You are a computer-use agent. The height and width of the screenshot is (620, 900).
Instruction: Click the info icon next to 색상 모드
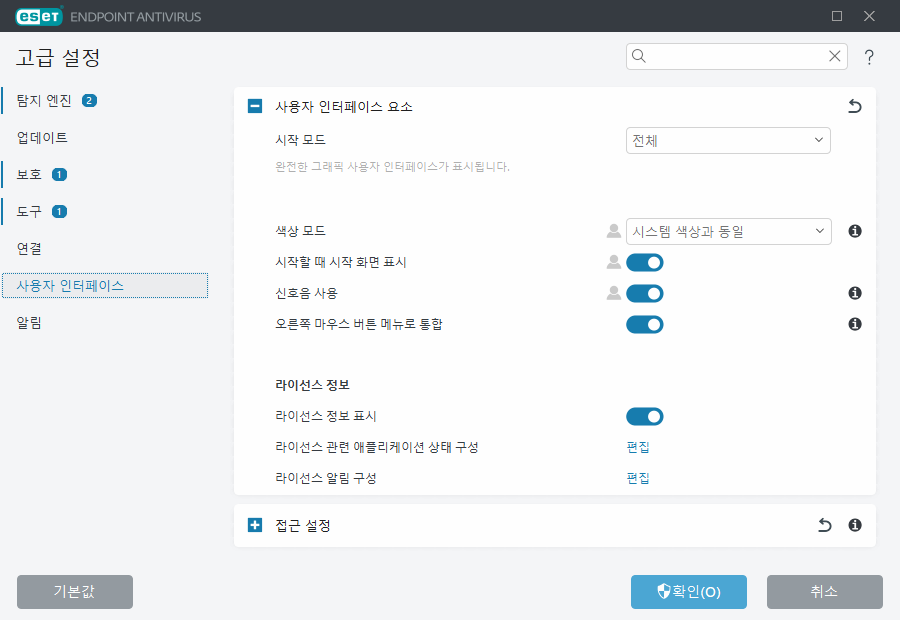[854, 231]
